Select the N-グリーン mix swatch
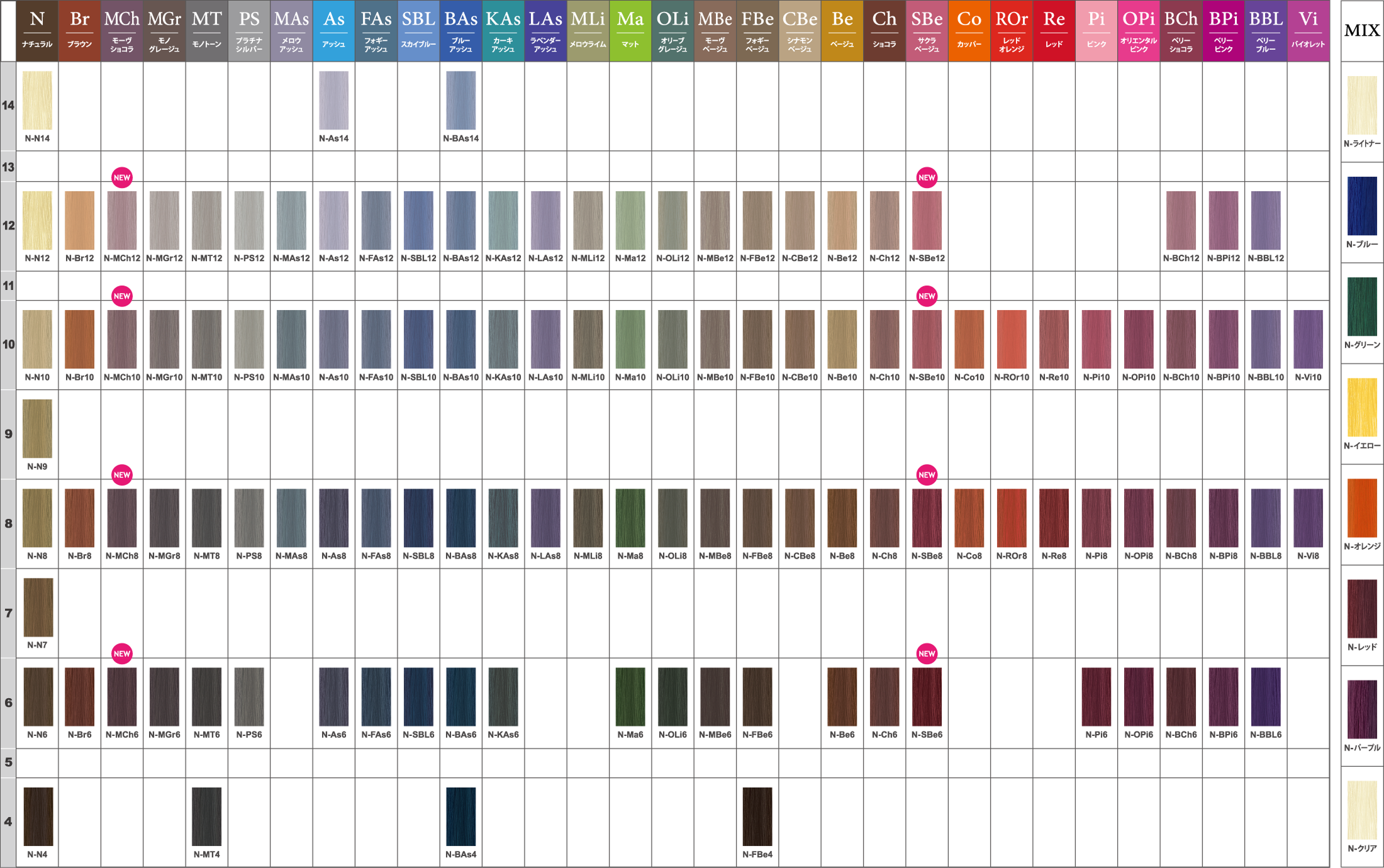This screenshot has height=868, width=1384. click(1362, 307)
